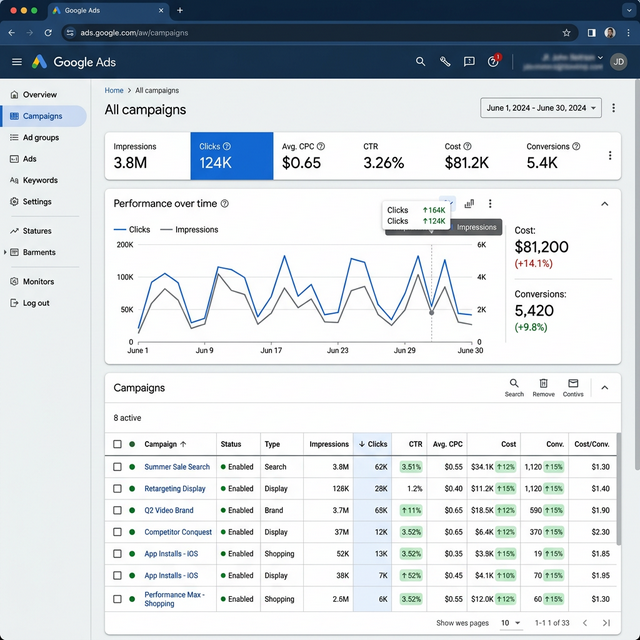Screen dimensions: 640x640
Task: Go to Ad groups in the sidebar
Action: [x=40, y=137]
